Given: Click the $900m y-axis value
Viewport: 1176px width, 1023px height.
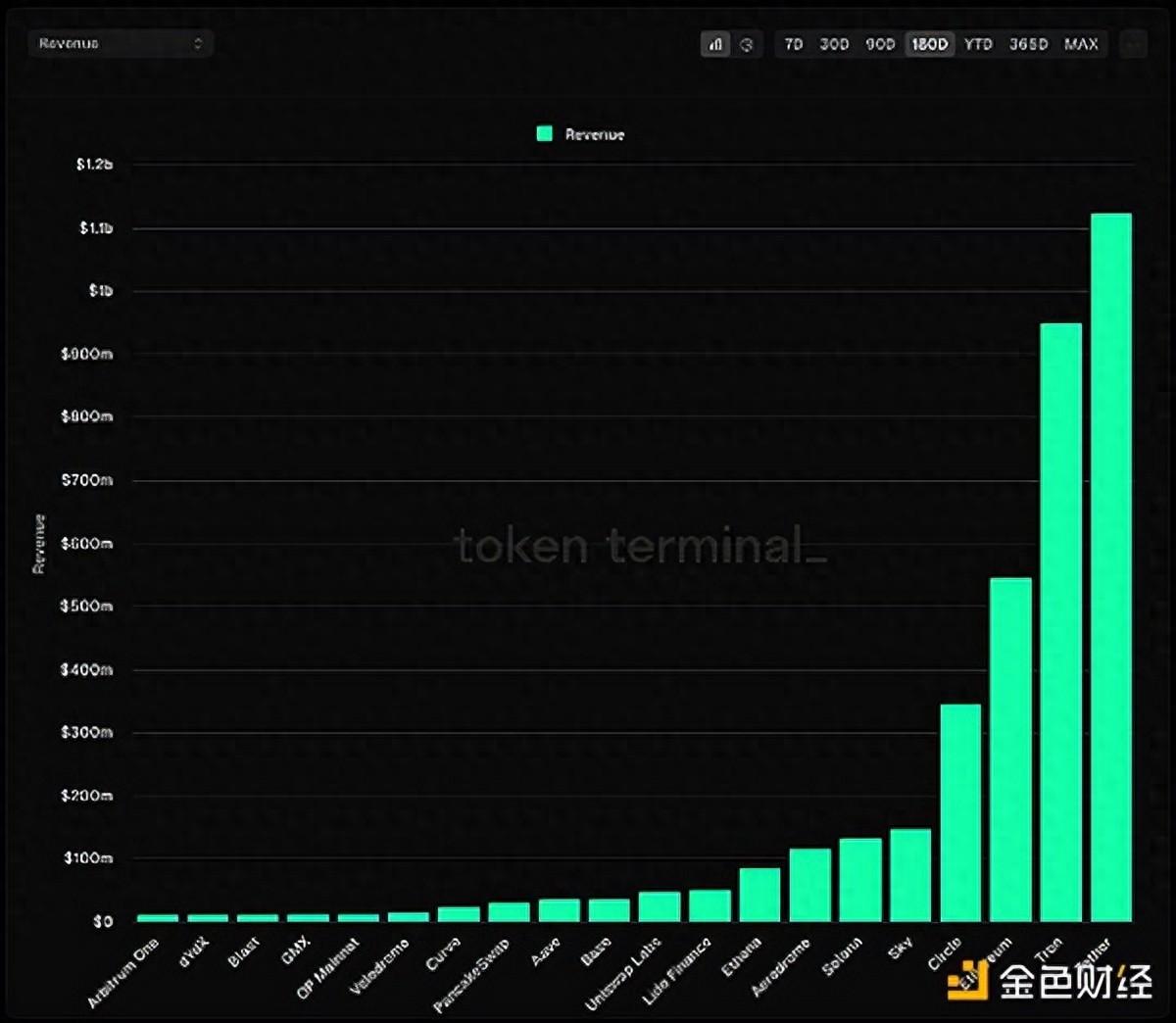Looking at the screenshot, I should click(87, 354).
